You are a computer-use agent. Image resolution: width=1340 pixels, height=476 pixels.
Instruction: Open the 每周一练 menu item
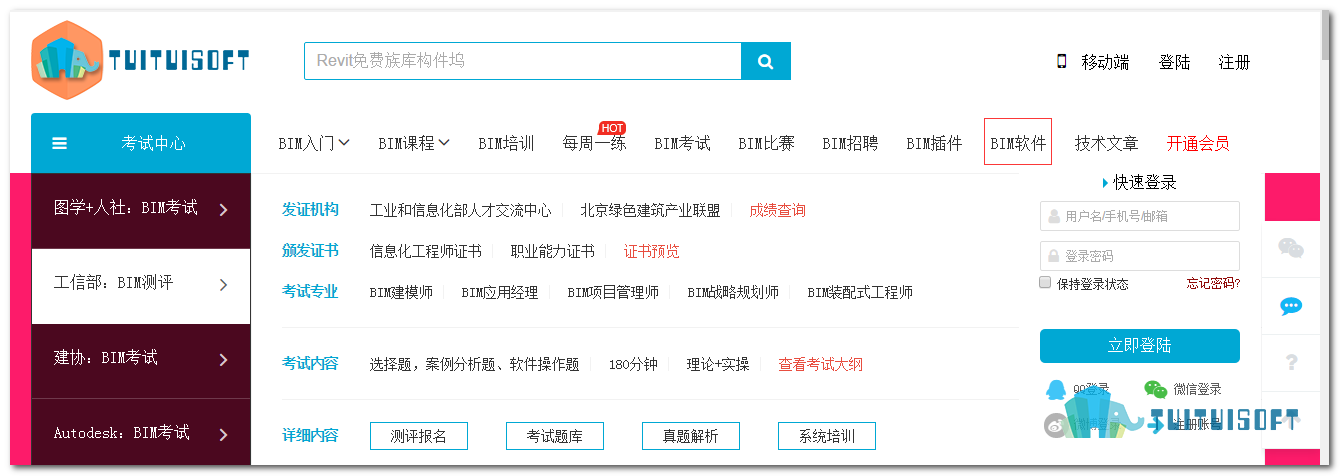594,143
